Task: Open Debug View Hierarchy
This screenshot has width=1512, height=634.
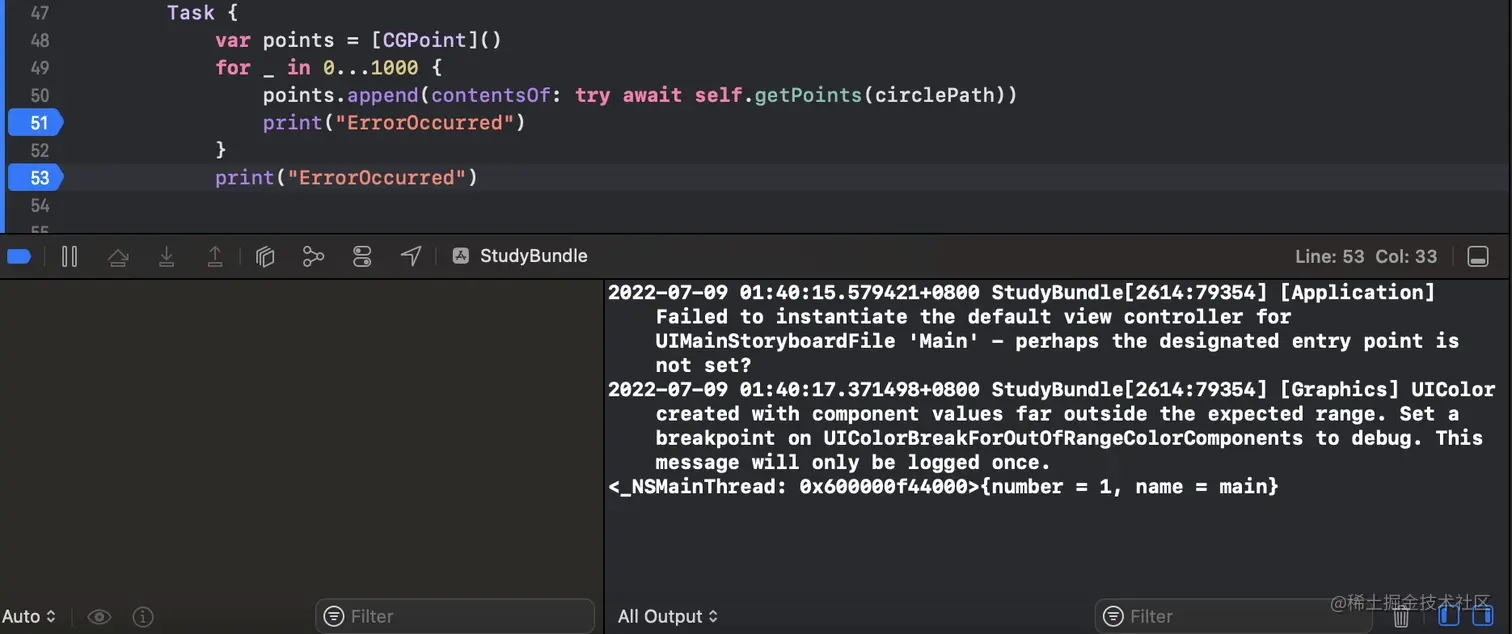Action: click(x=265, y=257)
